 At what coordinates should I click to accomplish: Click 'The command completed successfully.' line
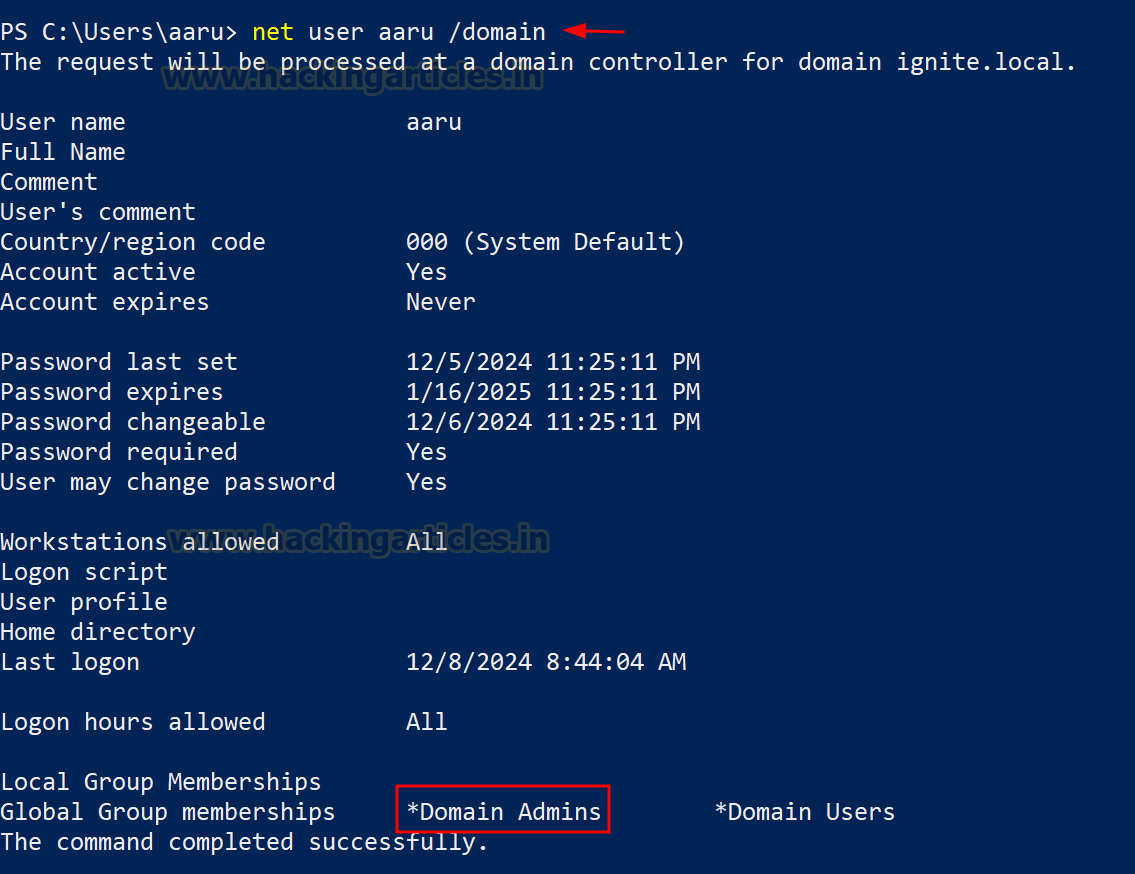pyautogui.click(x=244, y=843)
